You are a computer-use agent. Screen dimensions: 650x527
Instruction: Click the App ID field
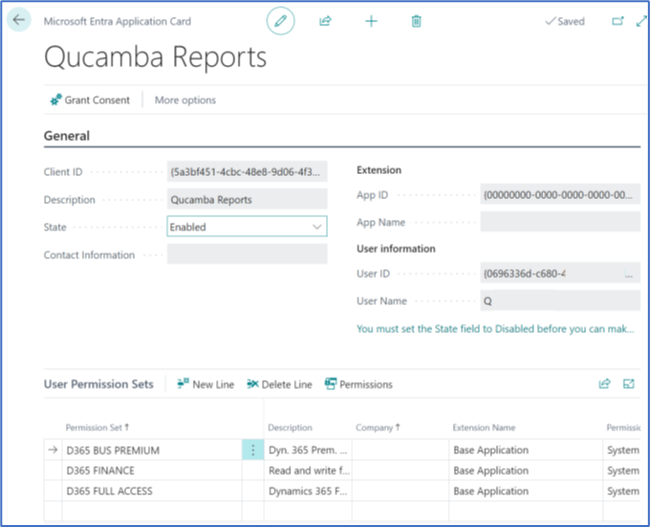(560, 194)
